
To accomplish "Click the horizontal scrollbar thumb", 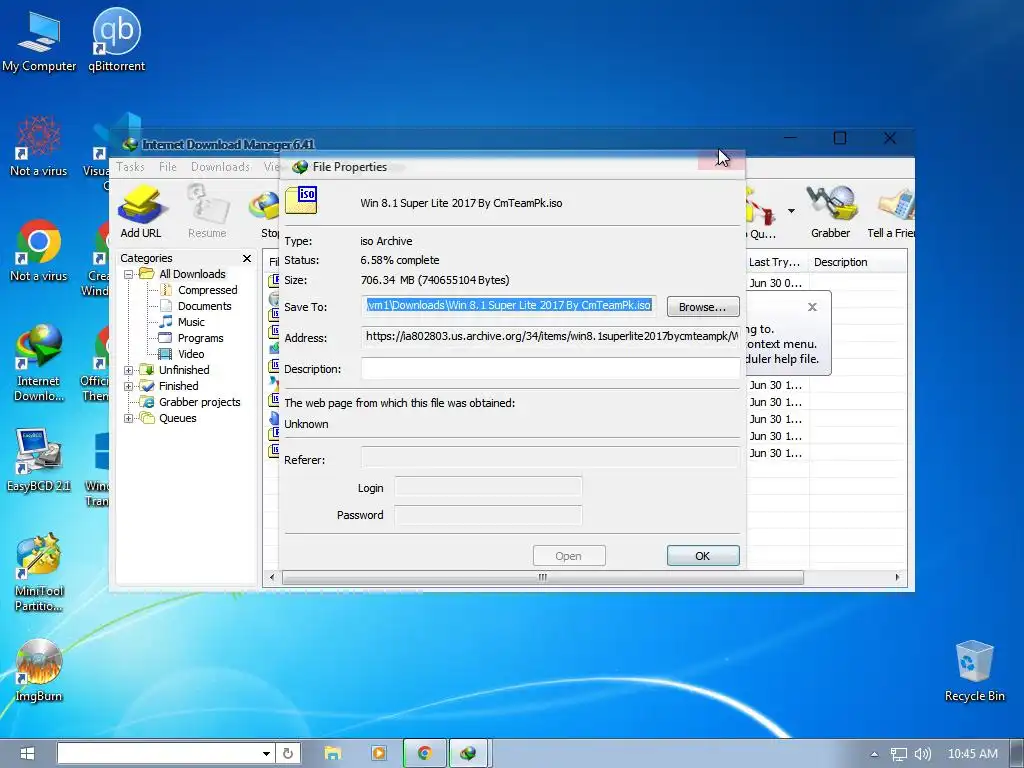I will click(543, 578).
